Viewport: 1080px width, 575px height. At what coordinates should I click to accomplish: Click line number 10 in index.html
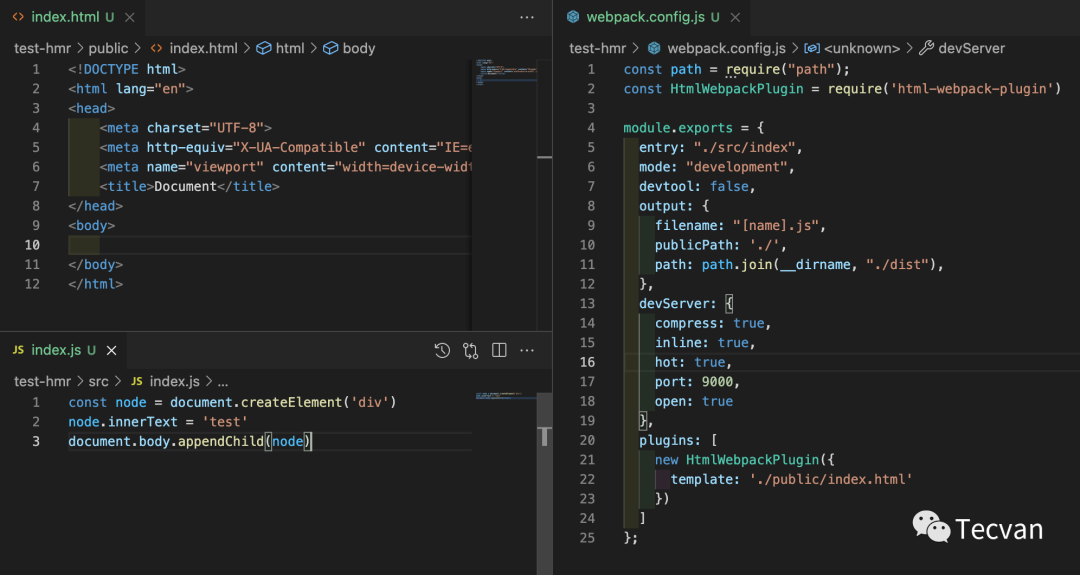click(32, 245)
